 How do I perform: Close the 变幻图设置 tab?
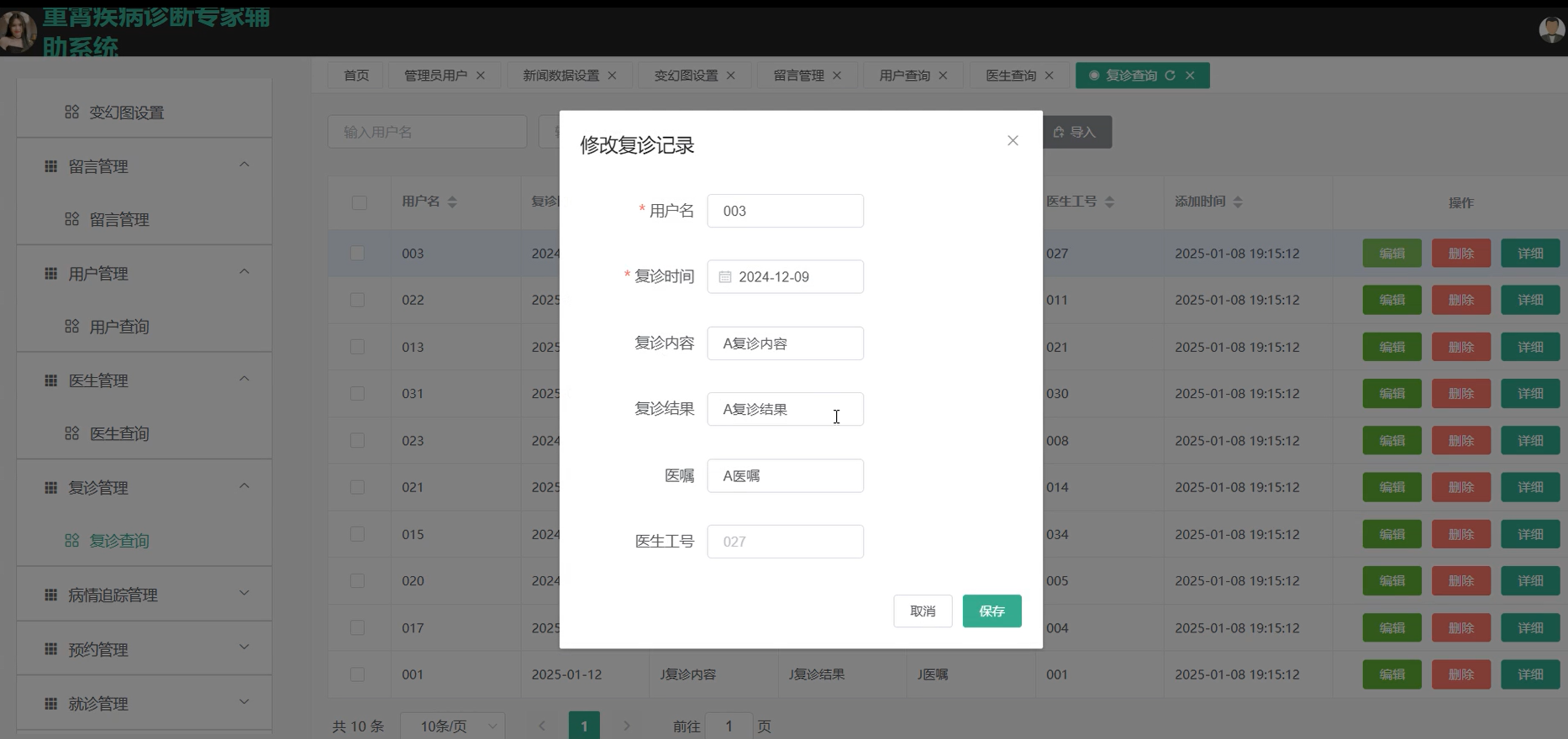731,76
